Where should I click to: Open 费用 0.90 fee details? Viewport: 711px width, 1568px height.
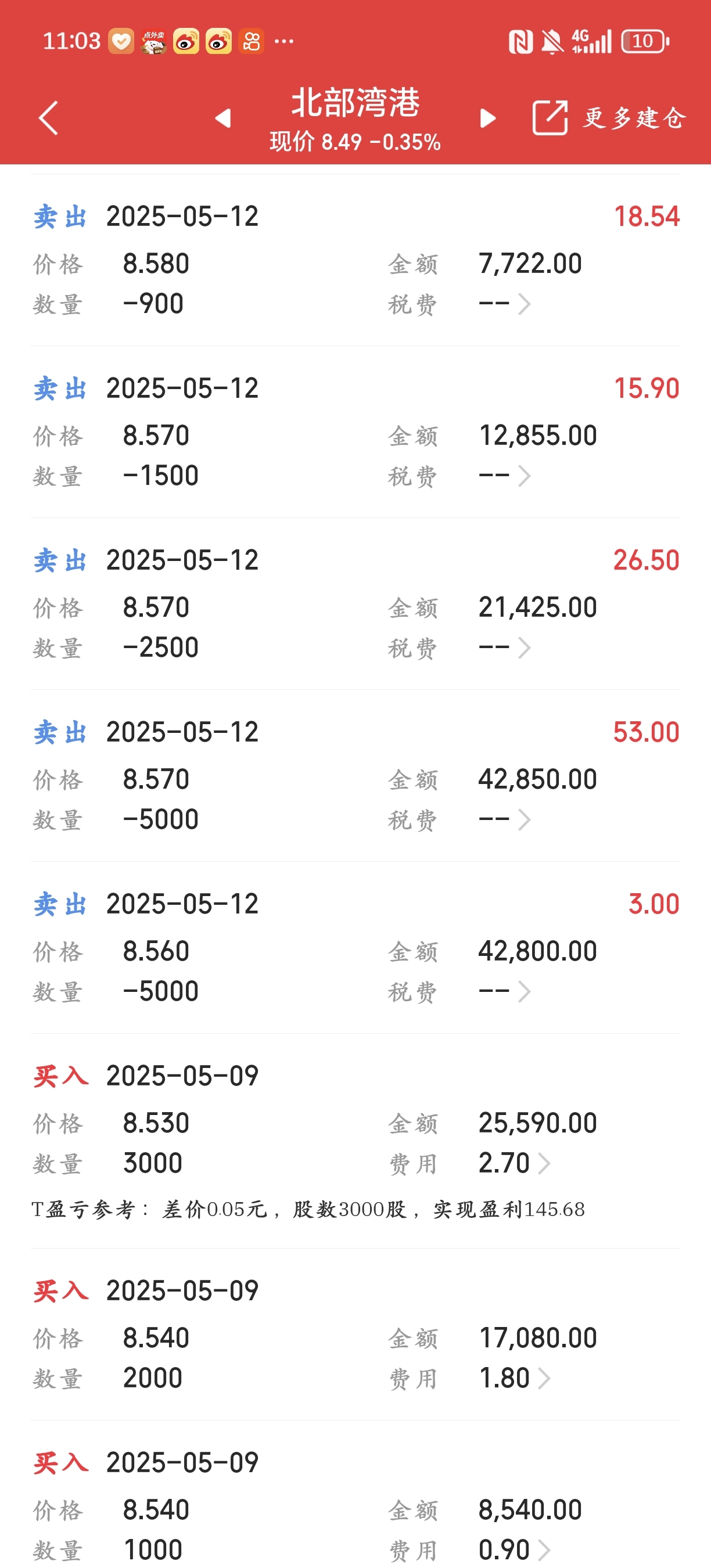click(x=515, y=1550)
